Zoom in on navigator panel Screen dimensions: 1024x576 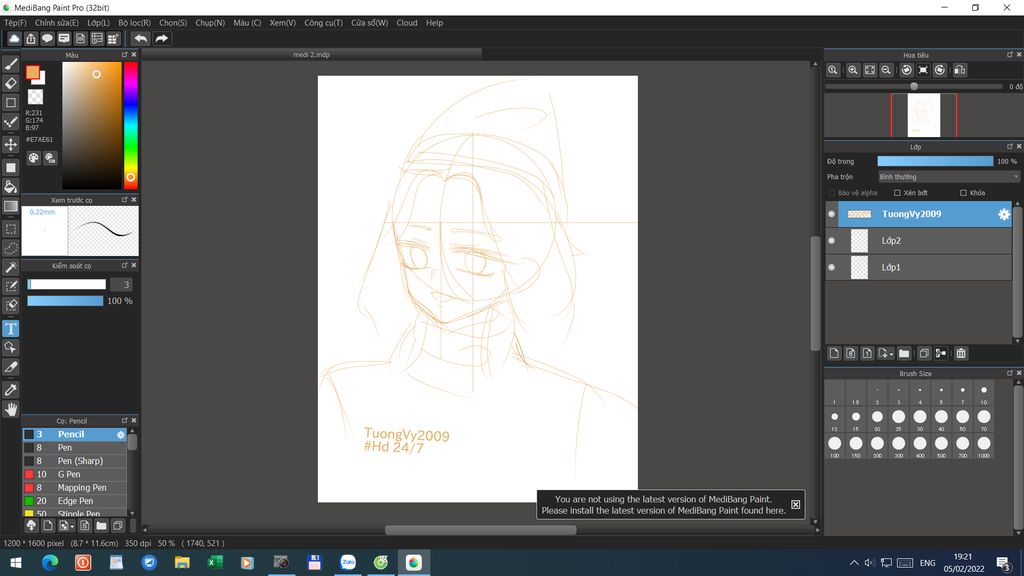(x=853, y=70)
